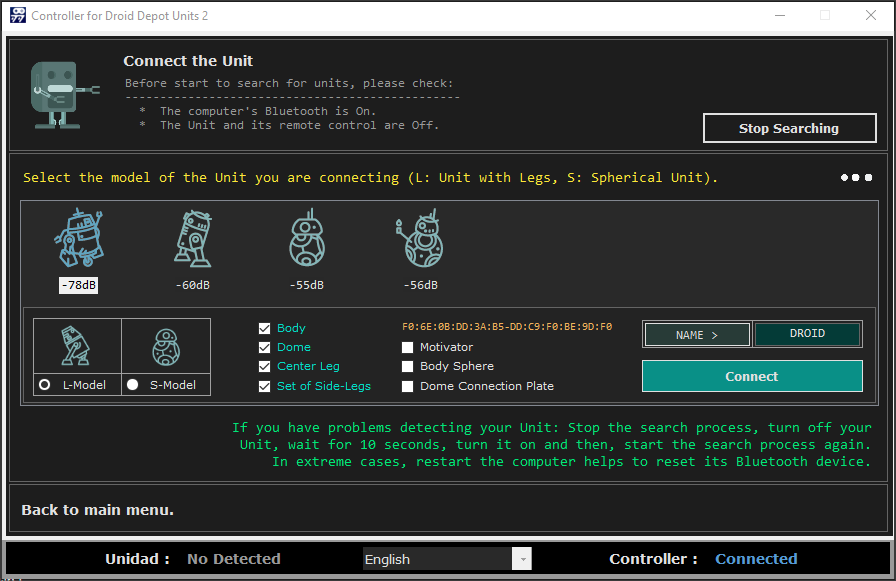Click the -55dB signal label

coord(307,285)
